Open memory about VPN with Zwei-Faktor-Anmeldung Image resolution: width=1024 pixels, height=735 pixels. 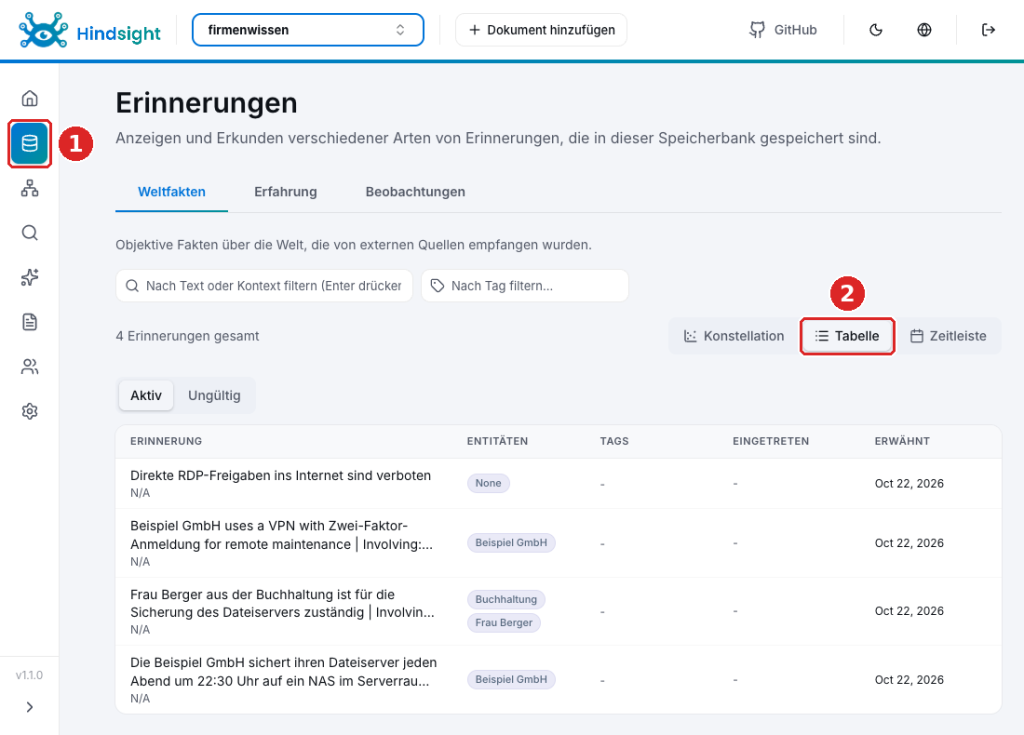558,543
